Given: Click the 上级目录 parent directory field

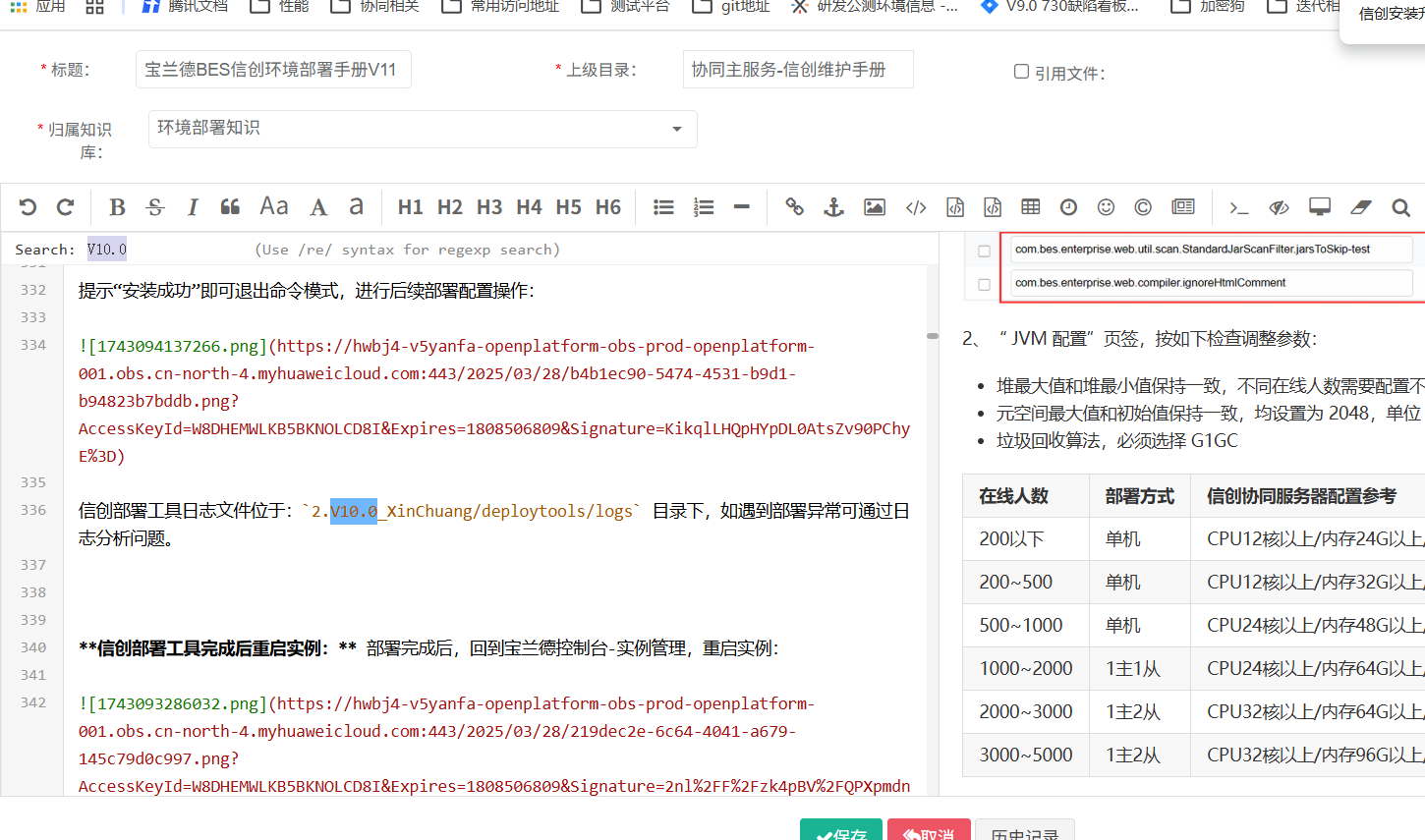Looking at the screenshot, I should point(798,70).
